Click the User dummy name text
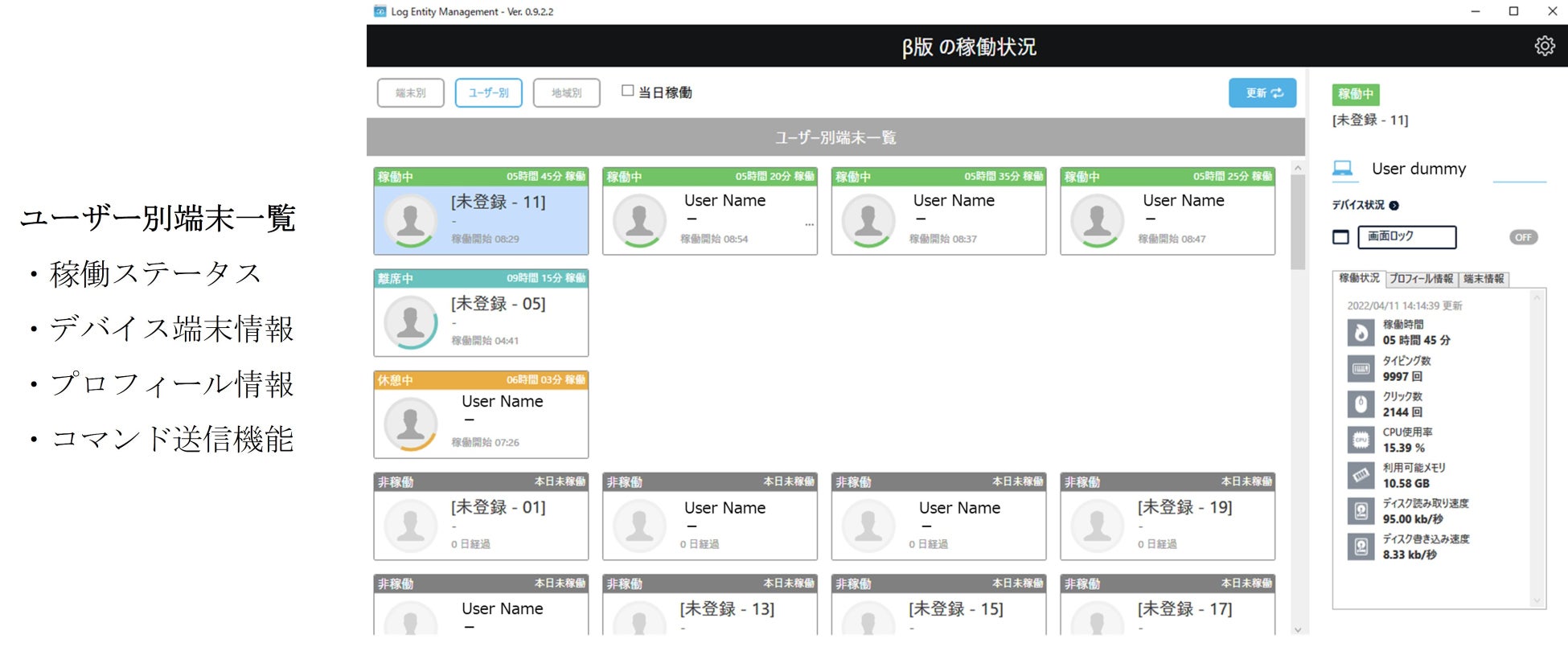Screen dimensions: 1568x647 coord(1418,169)
